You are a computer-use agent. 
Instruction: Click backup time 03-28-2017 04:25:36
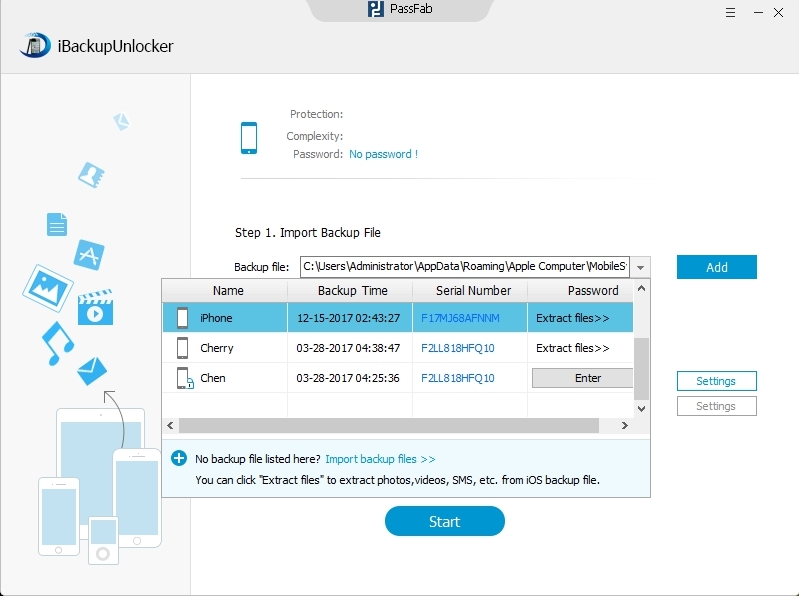point(348,378)
